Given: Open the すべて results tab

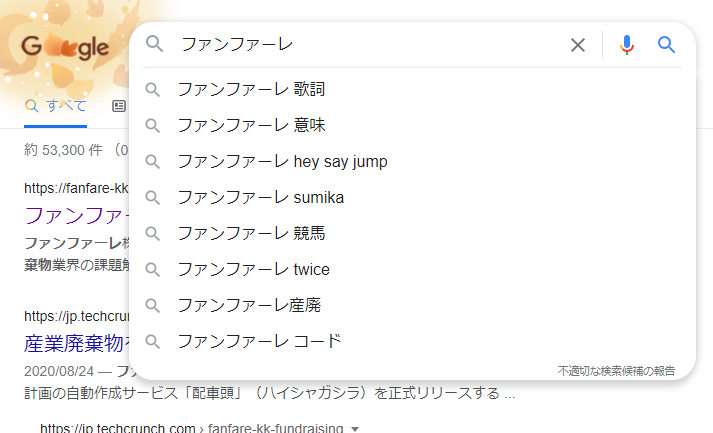Looking at the screenshot, I should [x=55, y=106].
